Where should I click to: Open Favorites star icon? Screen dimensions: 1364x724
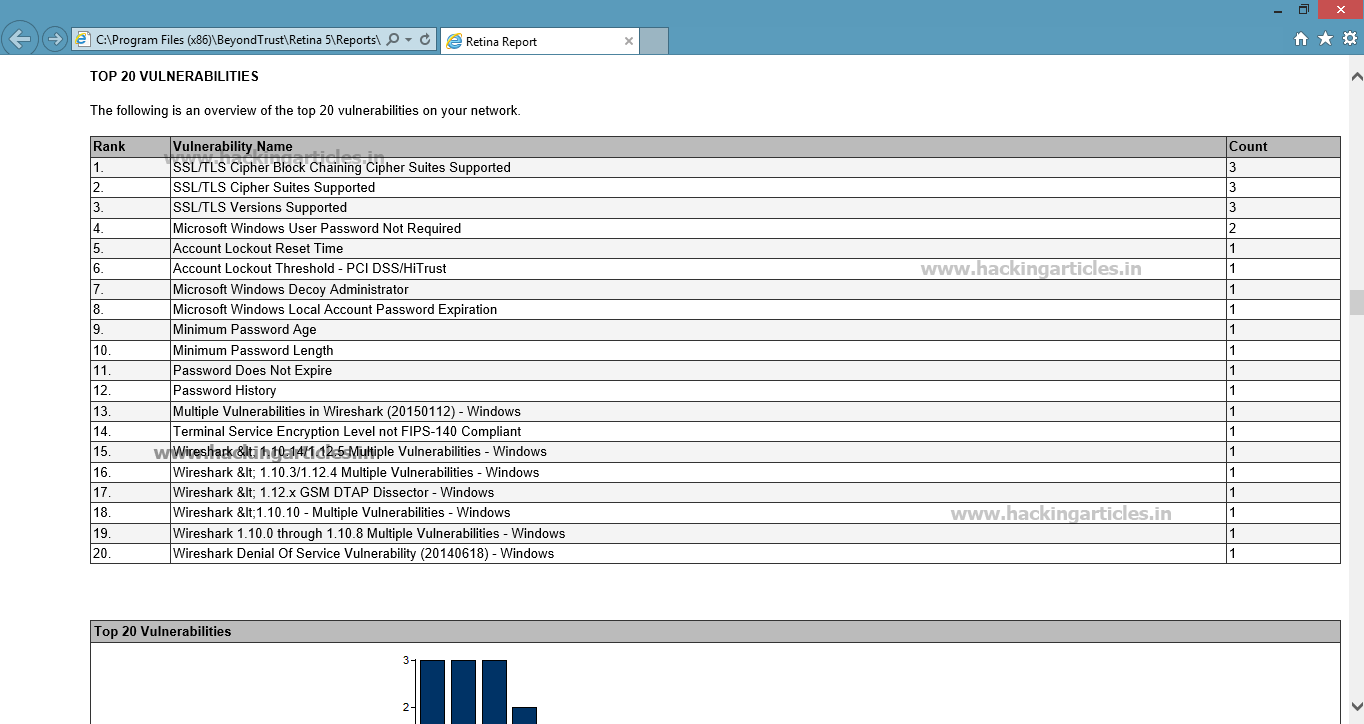point(1325,39)
